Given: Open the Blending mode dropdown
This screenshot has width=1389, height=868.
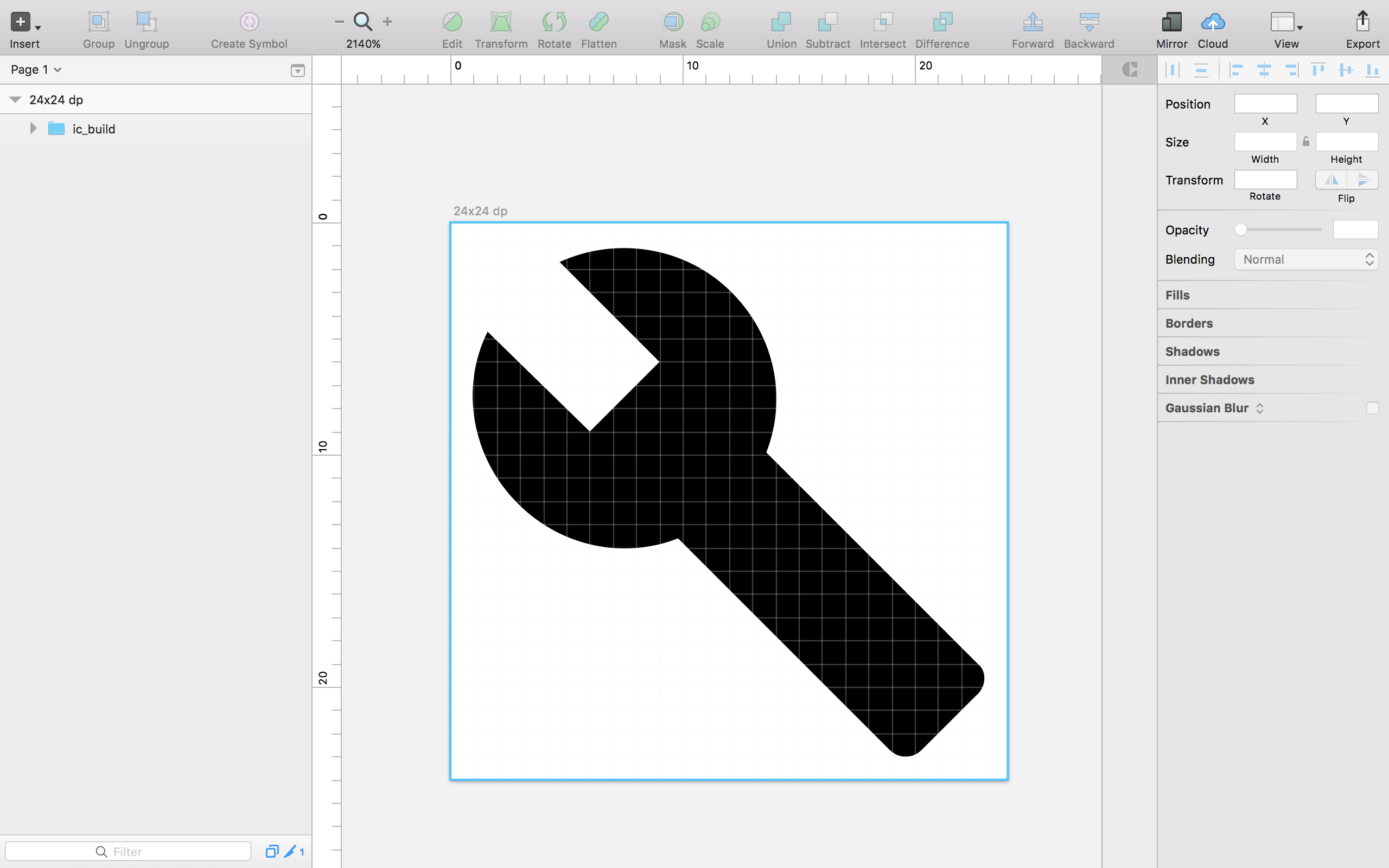Looking at the screenshot, I should [1305, 259].
